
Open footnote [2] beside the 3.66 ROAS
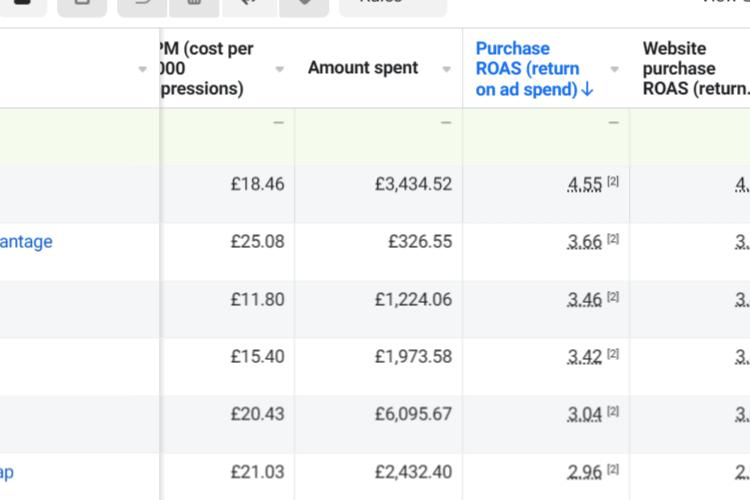613,239
